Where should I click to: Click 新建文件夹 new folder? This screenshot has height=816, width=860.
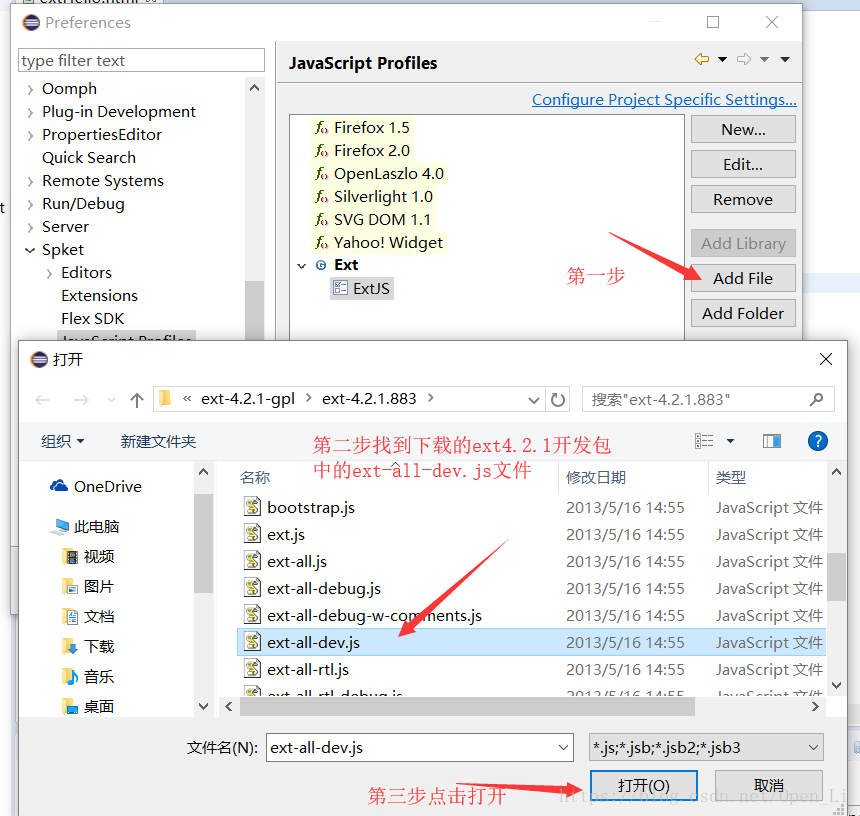tap(158, 441)
